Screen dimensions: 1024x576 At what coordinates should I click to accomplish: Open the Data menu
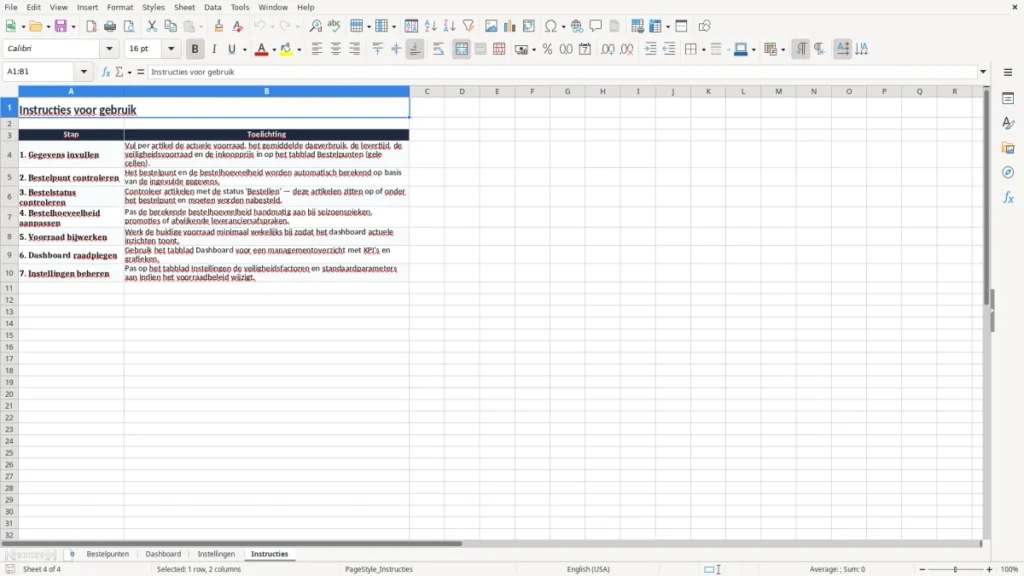pos(212,7)
